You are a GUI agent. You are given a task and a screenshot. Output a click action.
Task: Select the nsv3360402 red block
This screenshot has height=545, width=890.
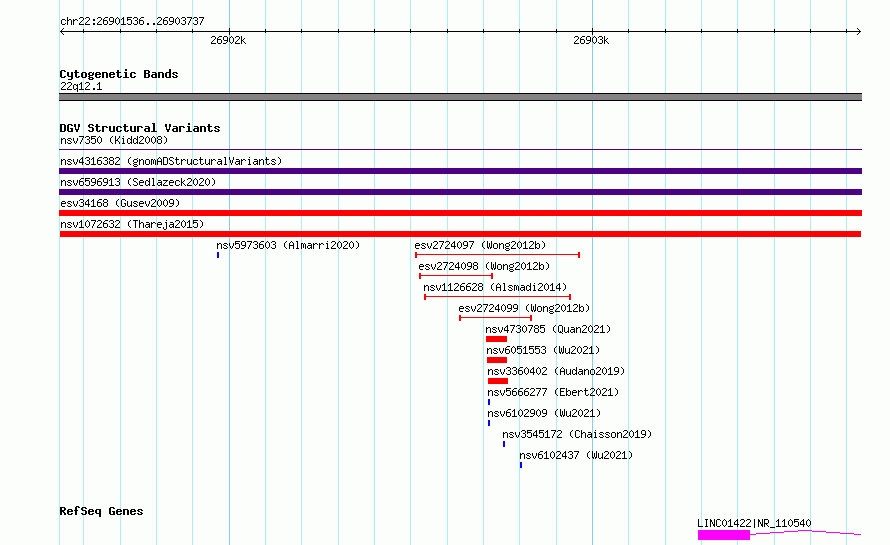pyautogui.click(x=498, y=381)
